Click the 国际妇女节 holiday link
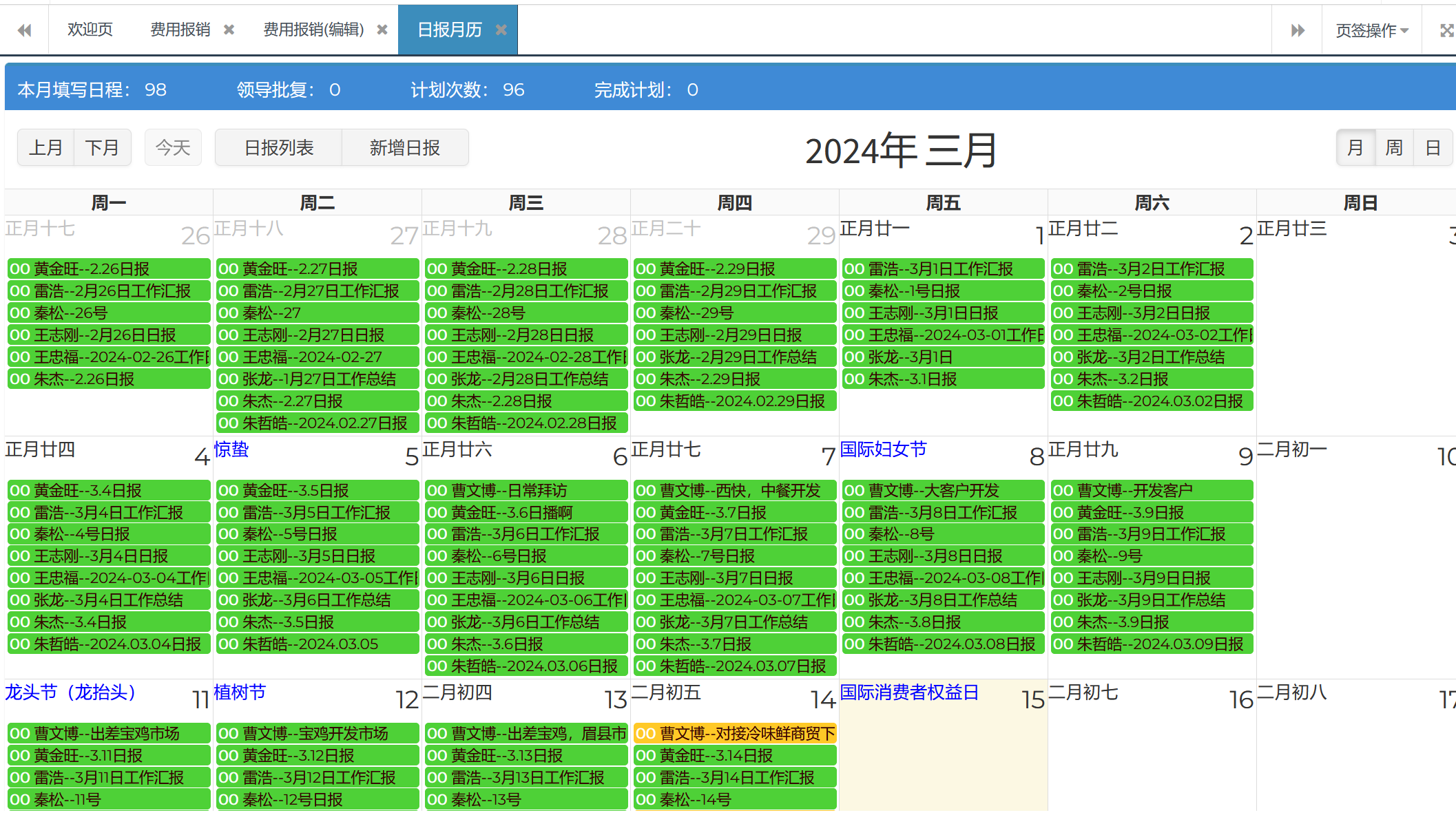Screen dimensions: 1456x815 [x=883, y=449]
